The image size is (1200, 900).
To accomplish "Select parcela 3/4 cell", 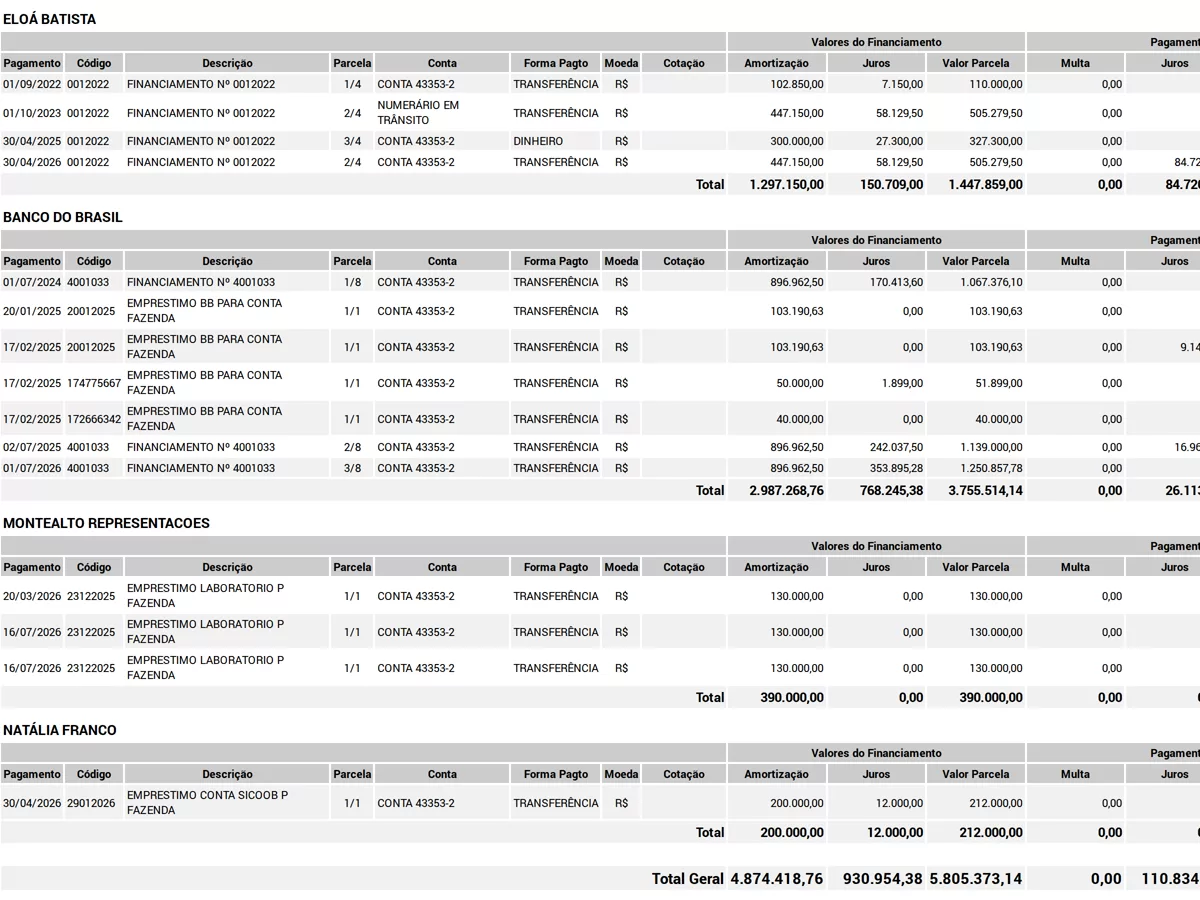I will pos(352,141).
